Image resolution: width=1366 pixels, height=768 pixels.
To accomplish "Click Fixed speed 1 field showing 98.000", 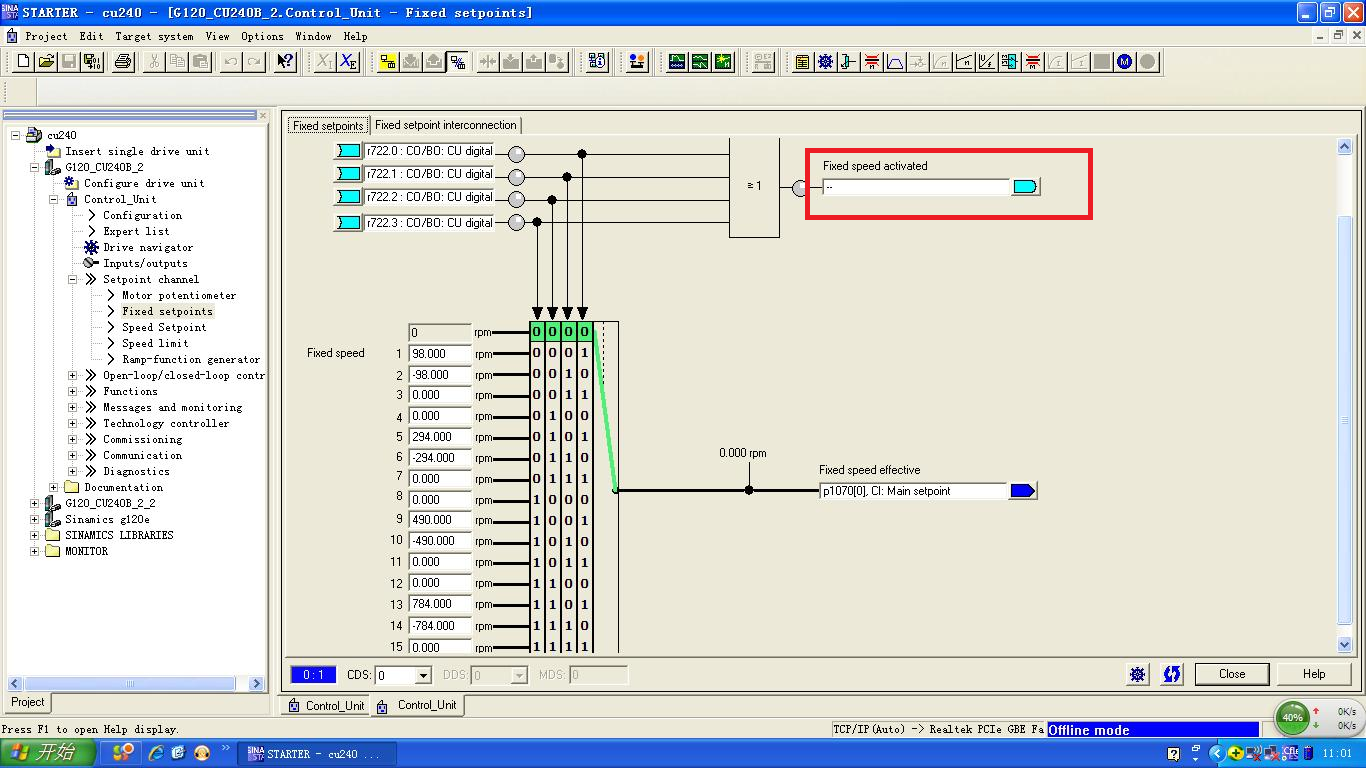I will [440, 354].
